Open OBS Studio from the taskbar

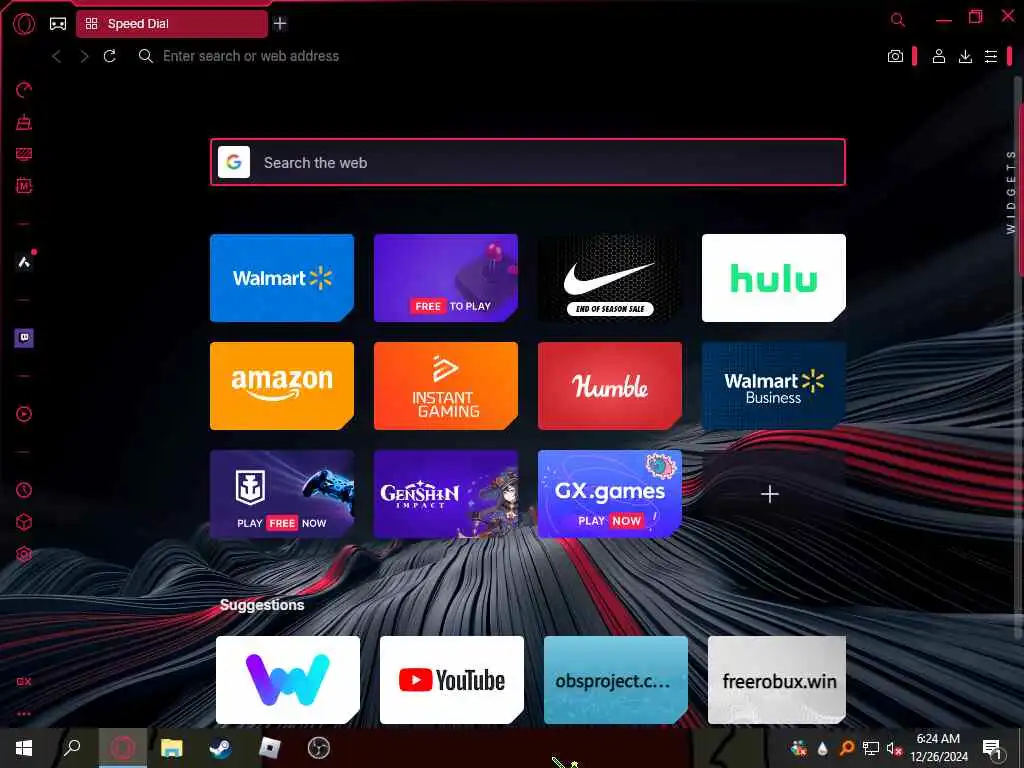319,748
